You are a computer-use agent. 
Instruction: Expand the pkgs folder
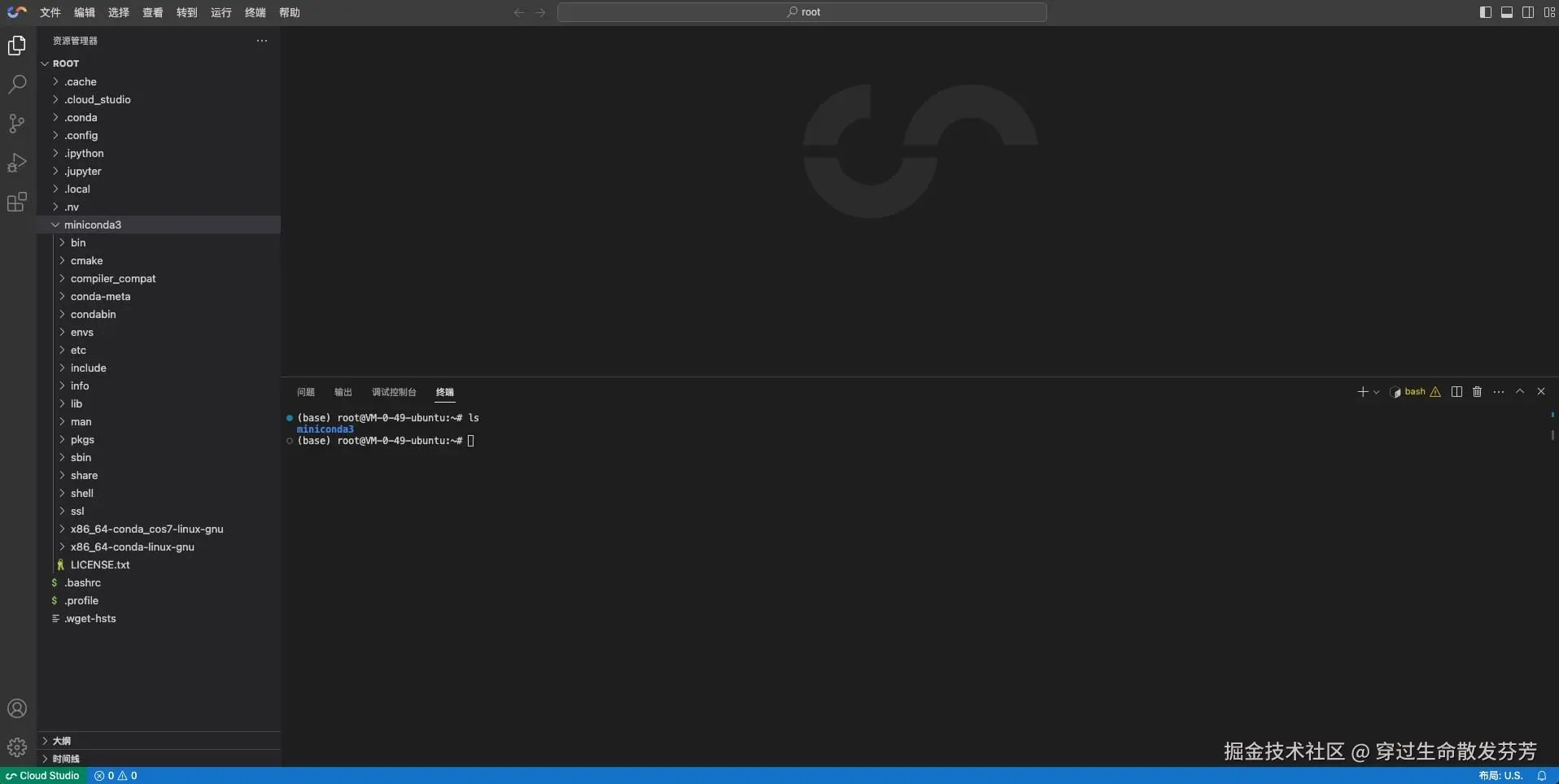pos(159,439)
